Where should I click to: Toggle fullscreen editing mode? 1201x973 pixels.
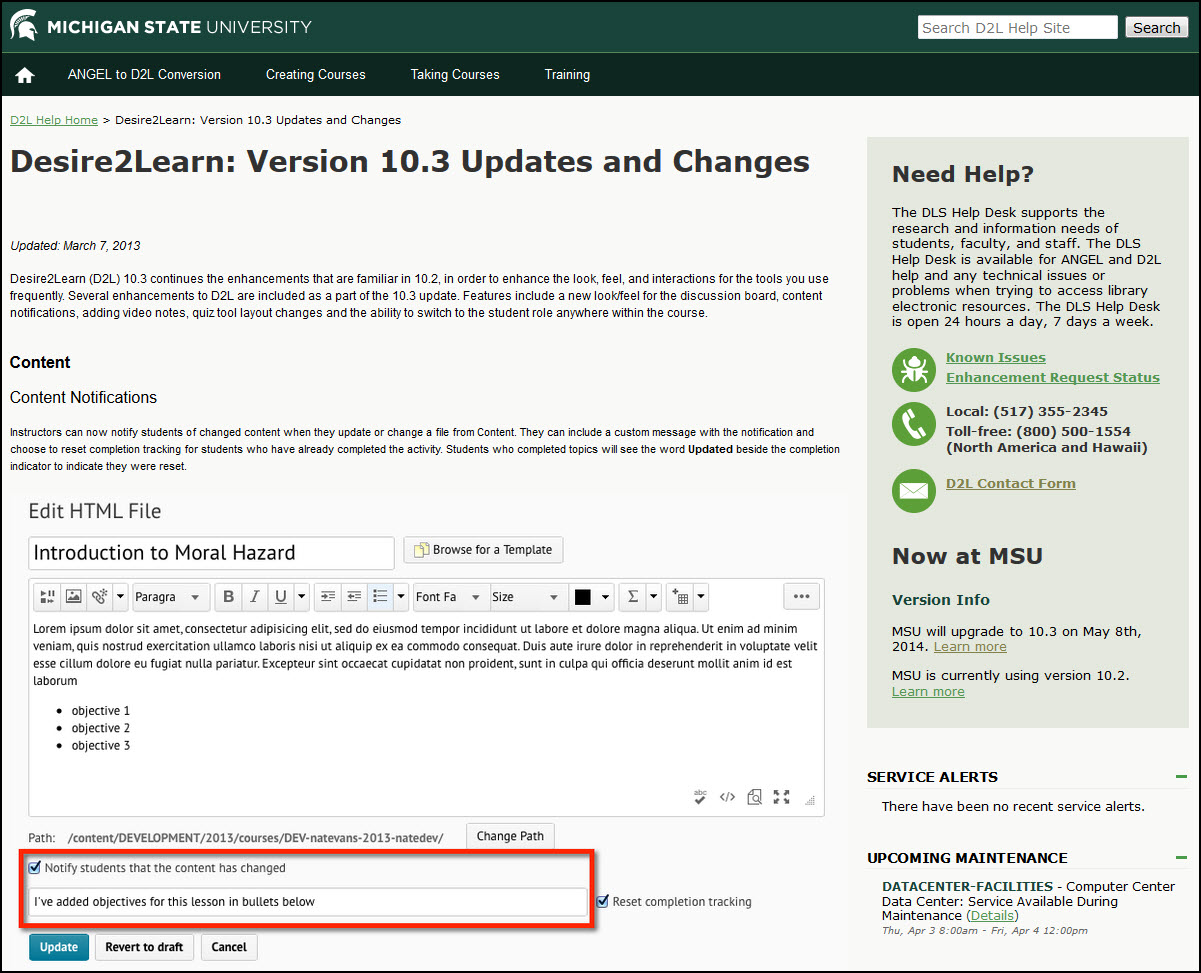tap(780, 797)
